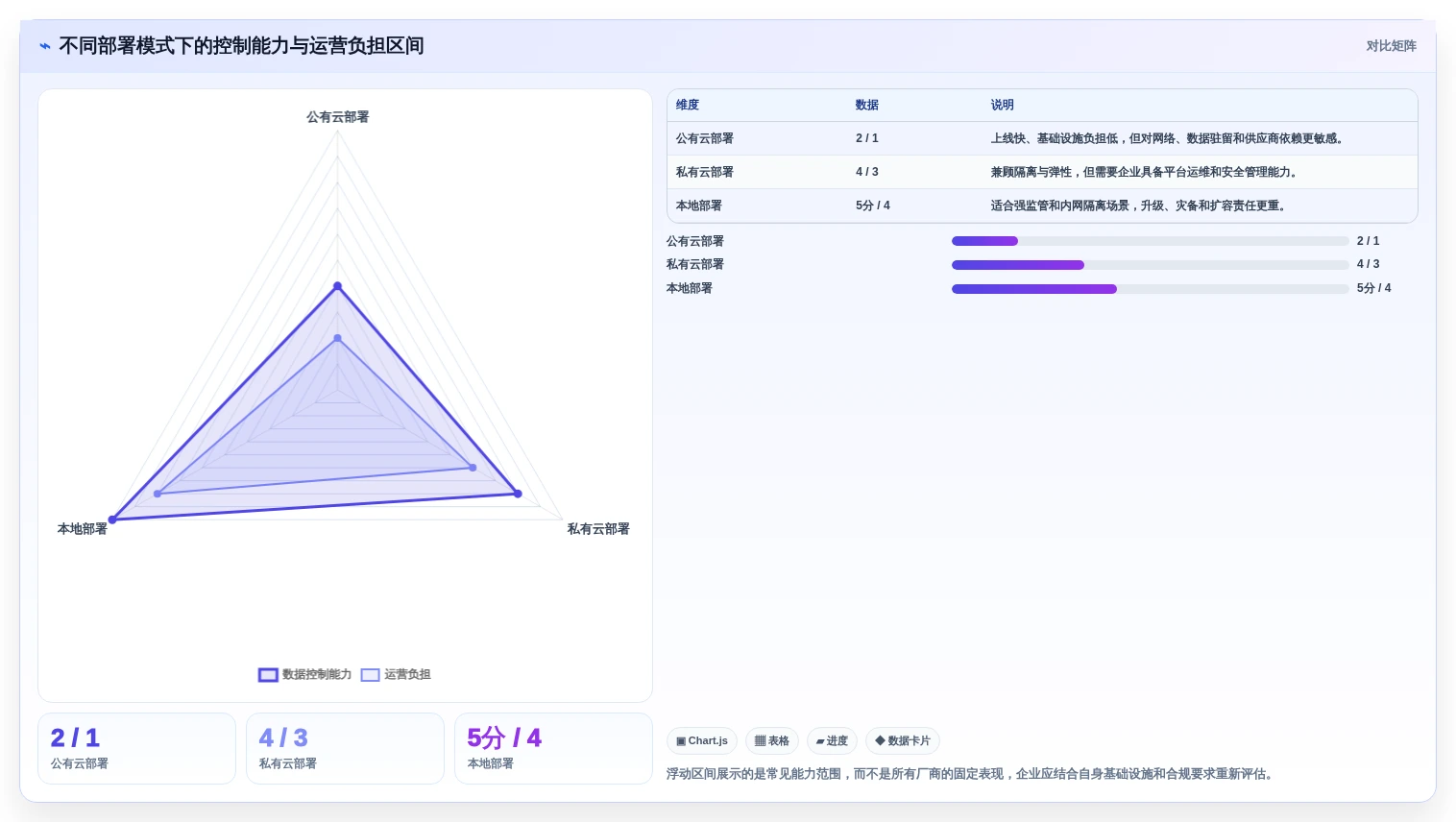Click the 本地部署 description about 适合强监管
Image resolution: width=1456 pixels, height=822 pixels.
tap(1140, 205)
